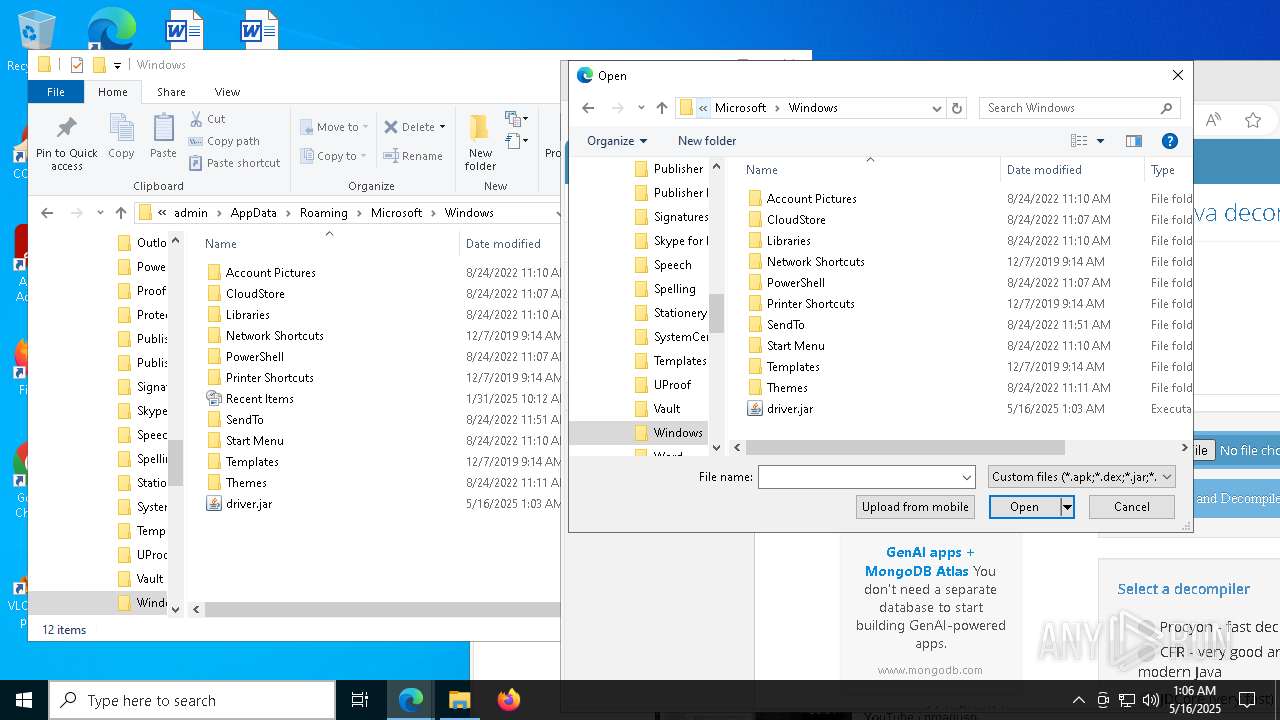The height and width of the screenshot is (720, 1280).
Task: Click Firefox icon on taskbar
Action: click(x=509, y=700)
